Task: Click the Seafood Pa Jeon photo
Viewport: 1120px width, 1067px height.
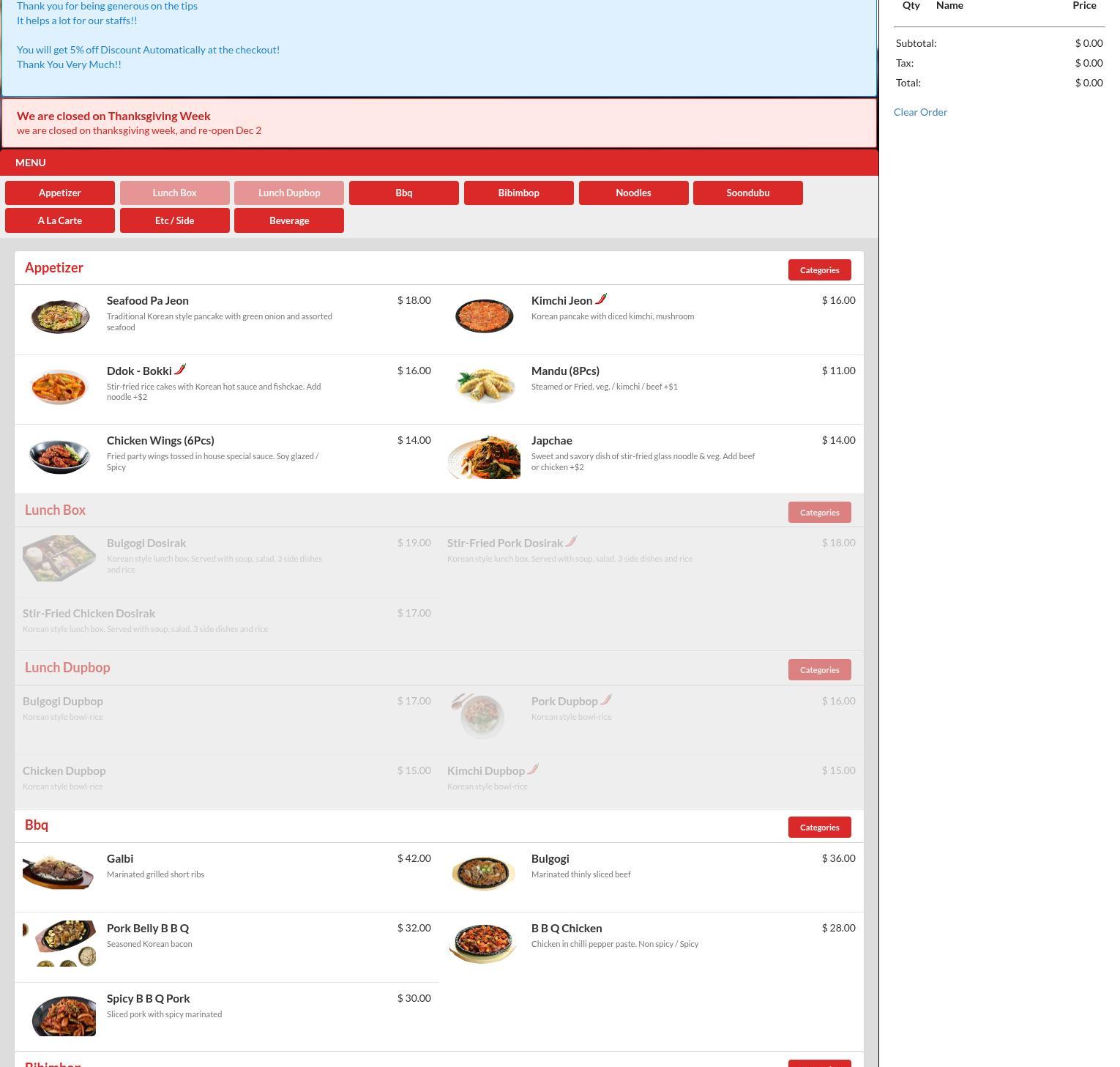Action: (60, 316)
